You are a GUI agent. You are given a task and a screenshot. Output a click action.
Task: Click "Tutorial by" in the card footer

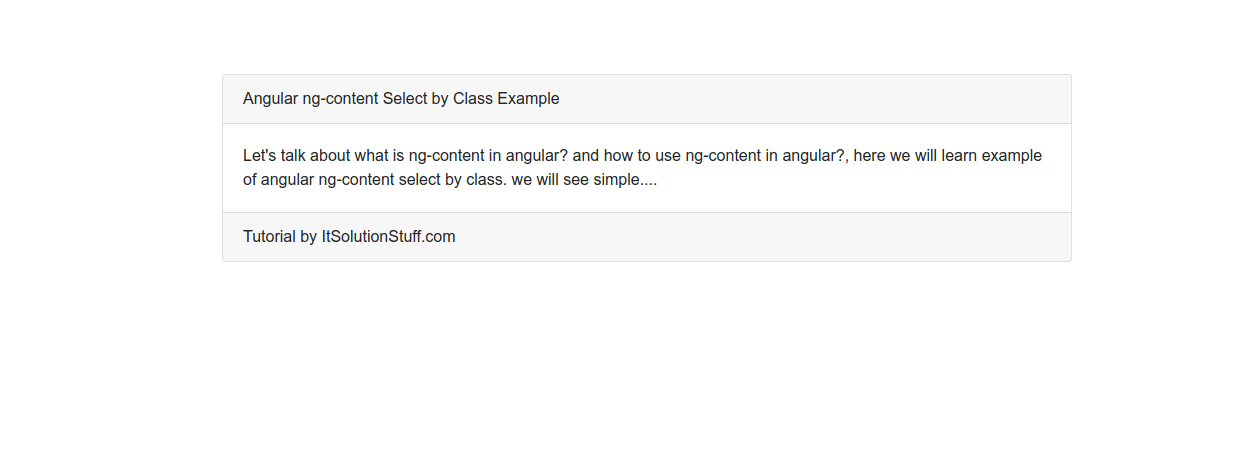coord(280,237)
